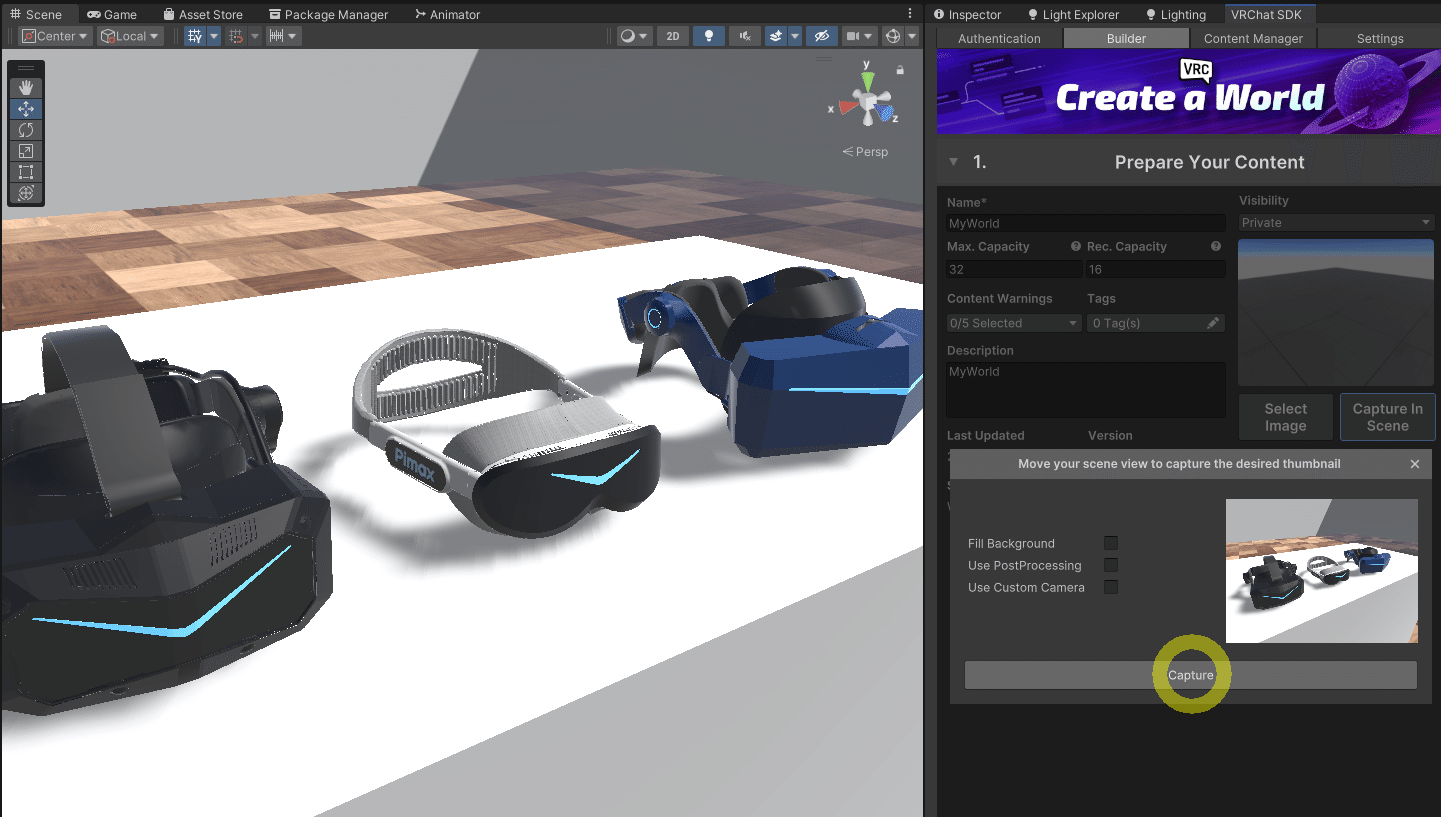Open the Center pivot mode dropdown
This screenshot has height=817, width=1441.
point(55,36)
